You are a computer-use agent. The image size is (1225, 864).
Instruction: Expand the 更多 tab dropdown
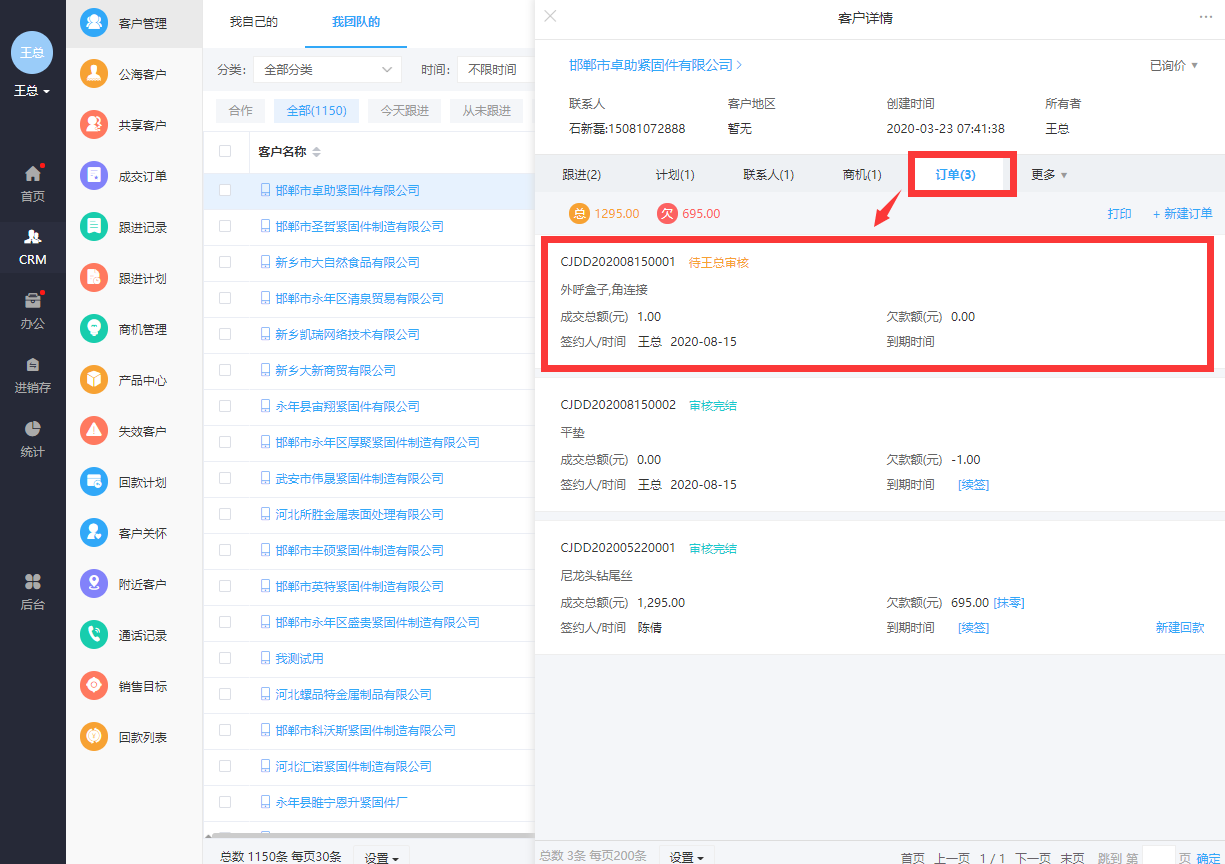coord(1049,174)
